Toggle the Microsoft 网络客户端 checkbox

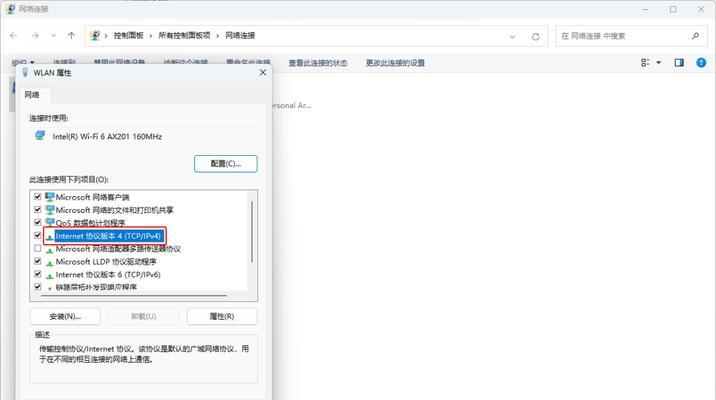coord(38,197)
